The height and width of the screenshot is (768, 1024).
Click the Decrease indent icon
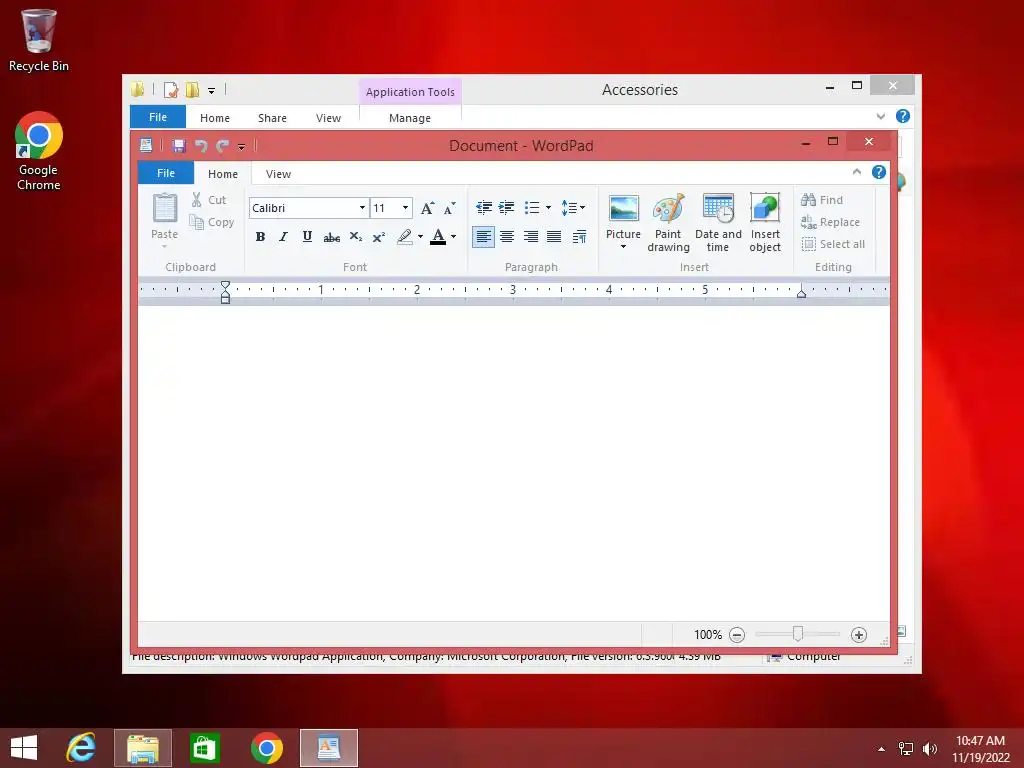tap(484, 208)
